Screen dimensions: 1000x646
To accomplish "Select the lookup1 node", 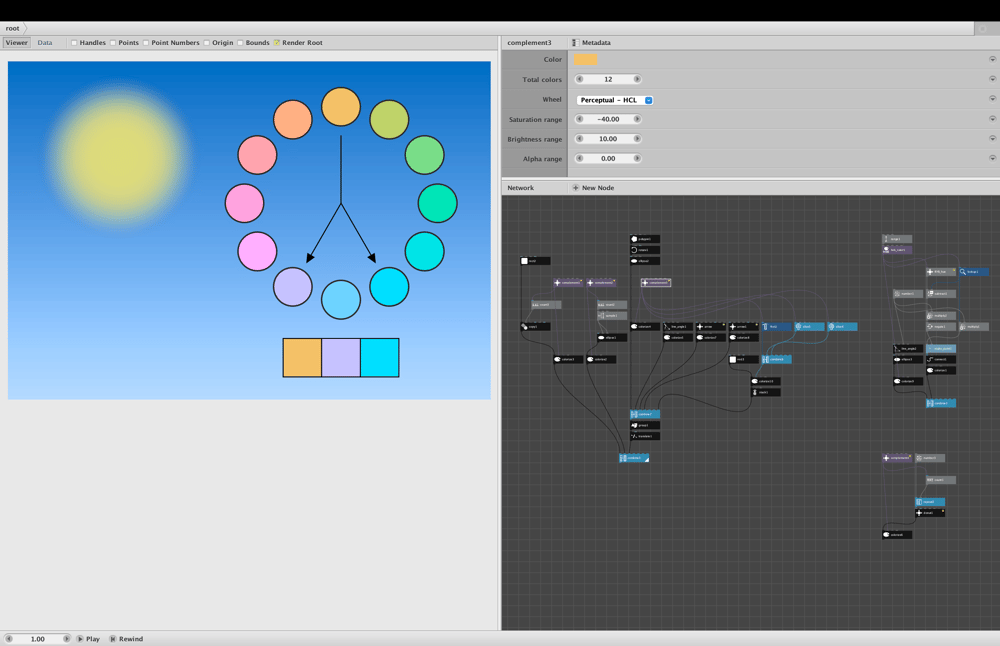I will click(974, 272).
